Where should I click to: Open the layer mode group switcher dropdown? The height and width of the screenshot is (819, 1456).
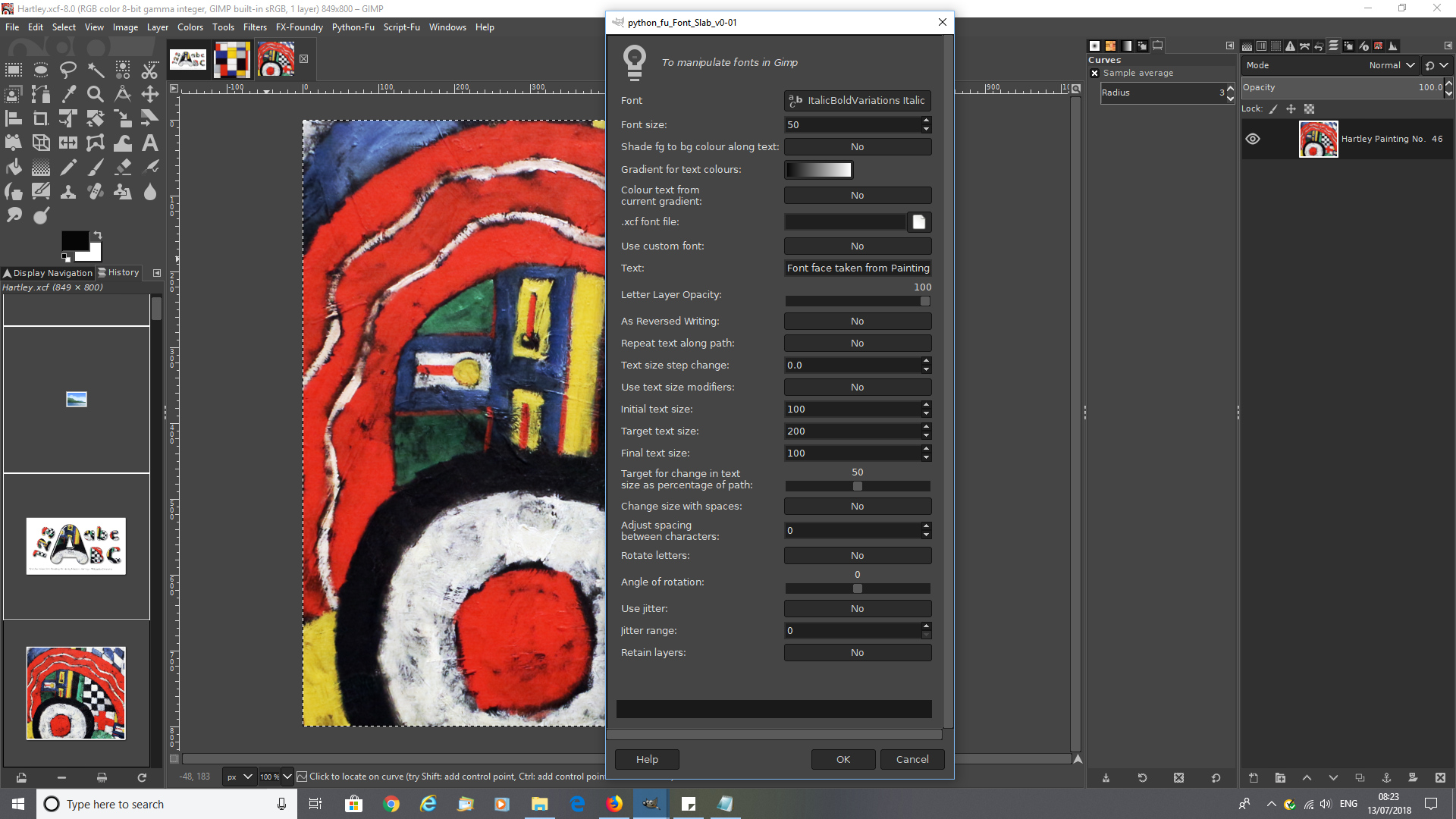(1437, 65)
